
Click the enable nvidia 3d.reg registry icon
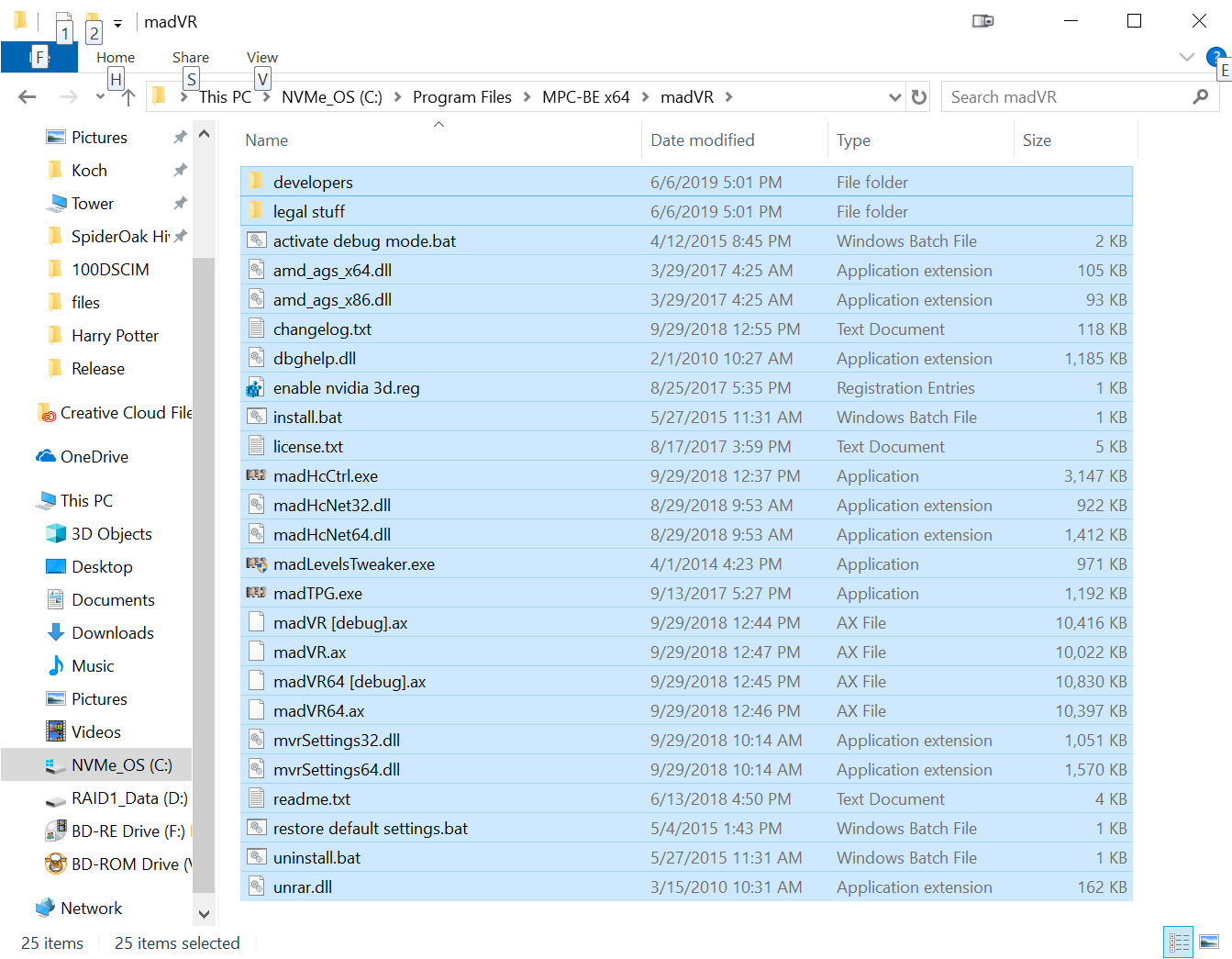(x=256, y=387)
